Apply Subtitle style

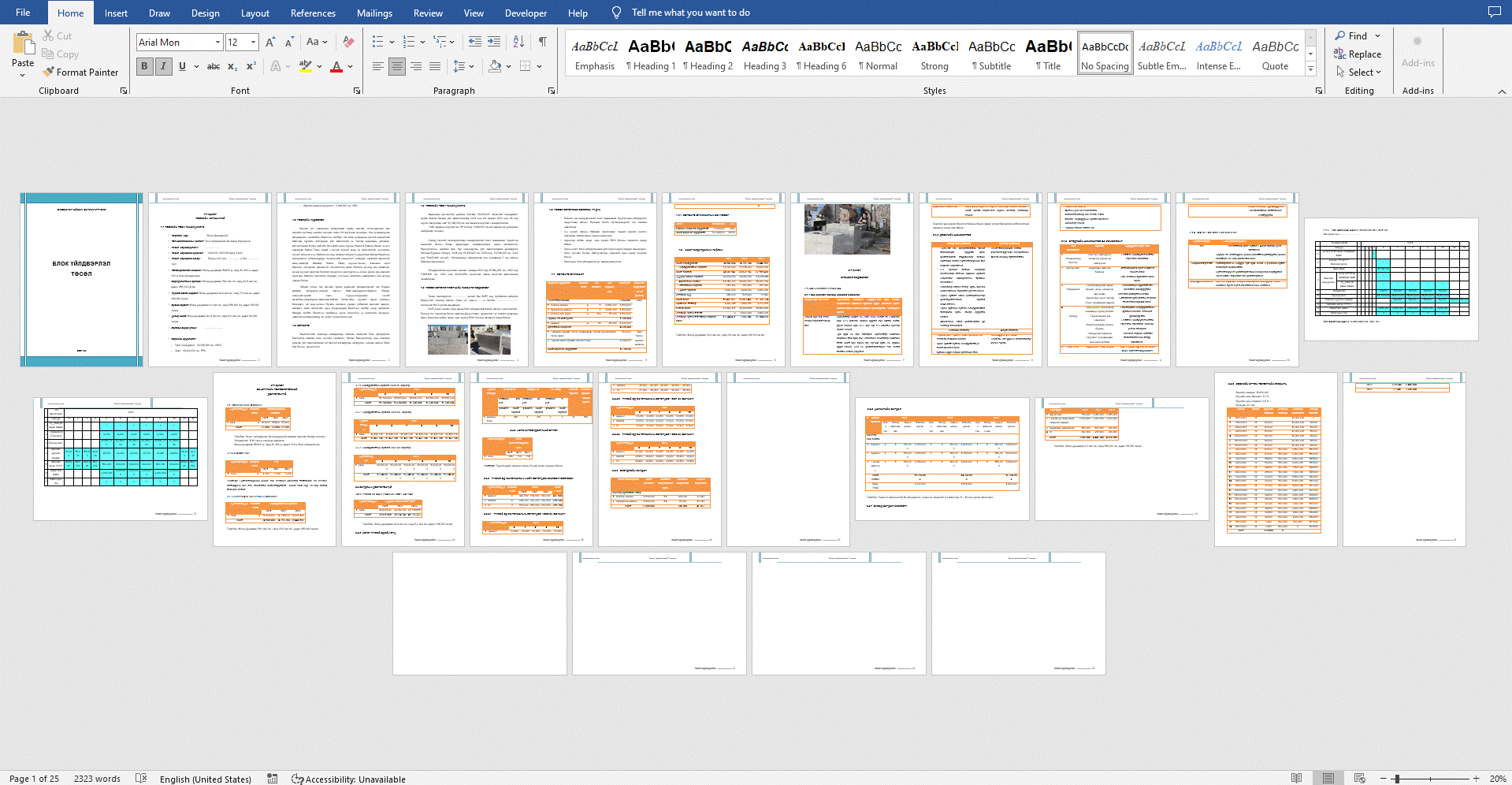pos(991,54)
